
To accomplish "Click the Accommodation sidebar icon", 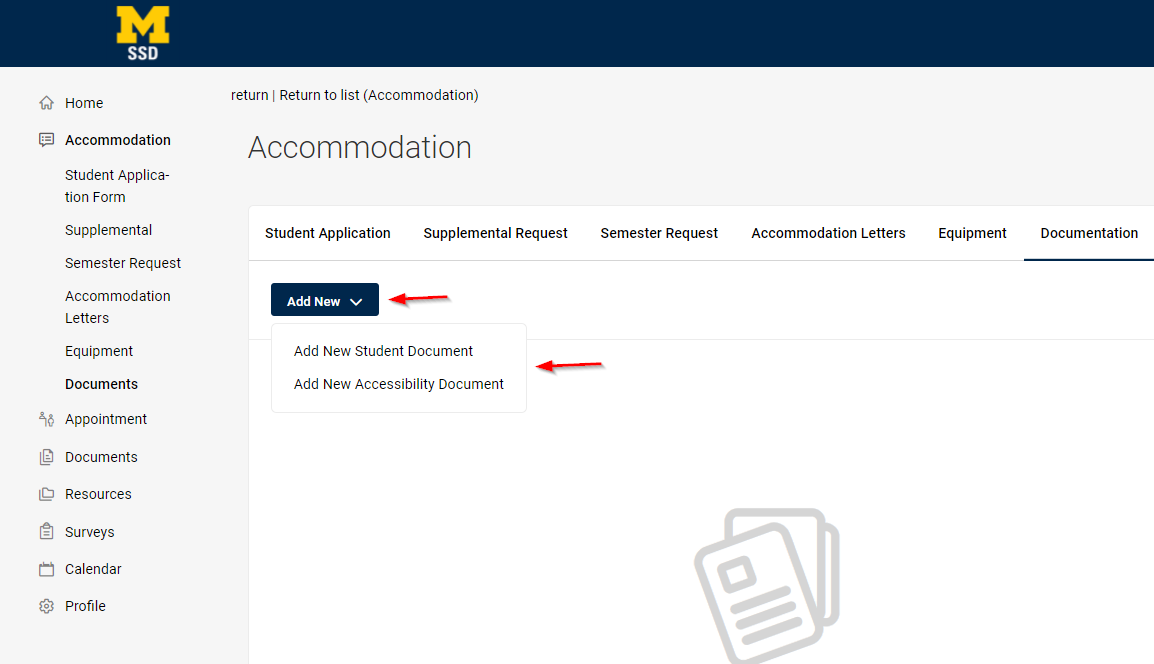I will (x=46, y=140).
